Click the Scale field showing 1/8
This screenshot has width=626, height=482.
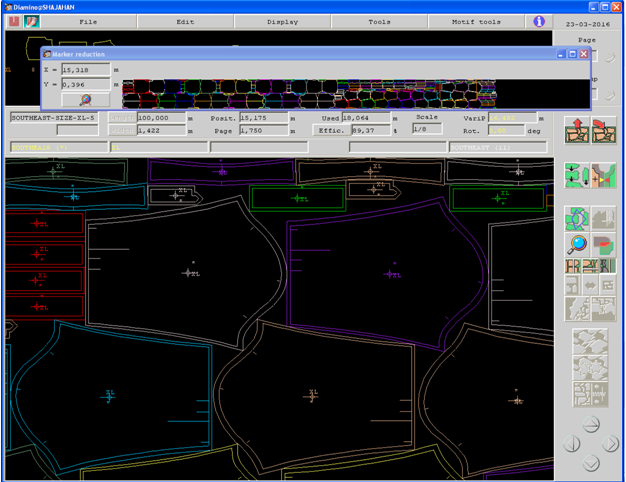(427, 130)
